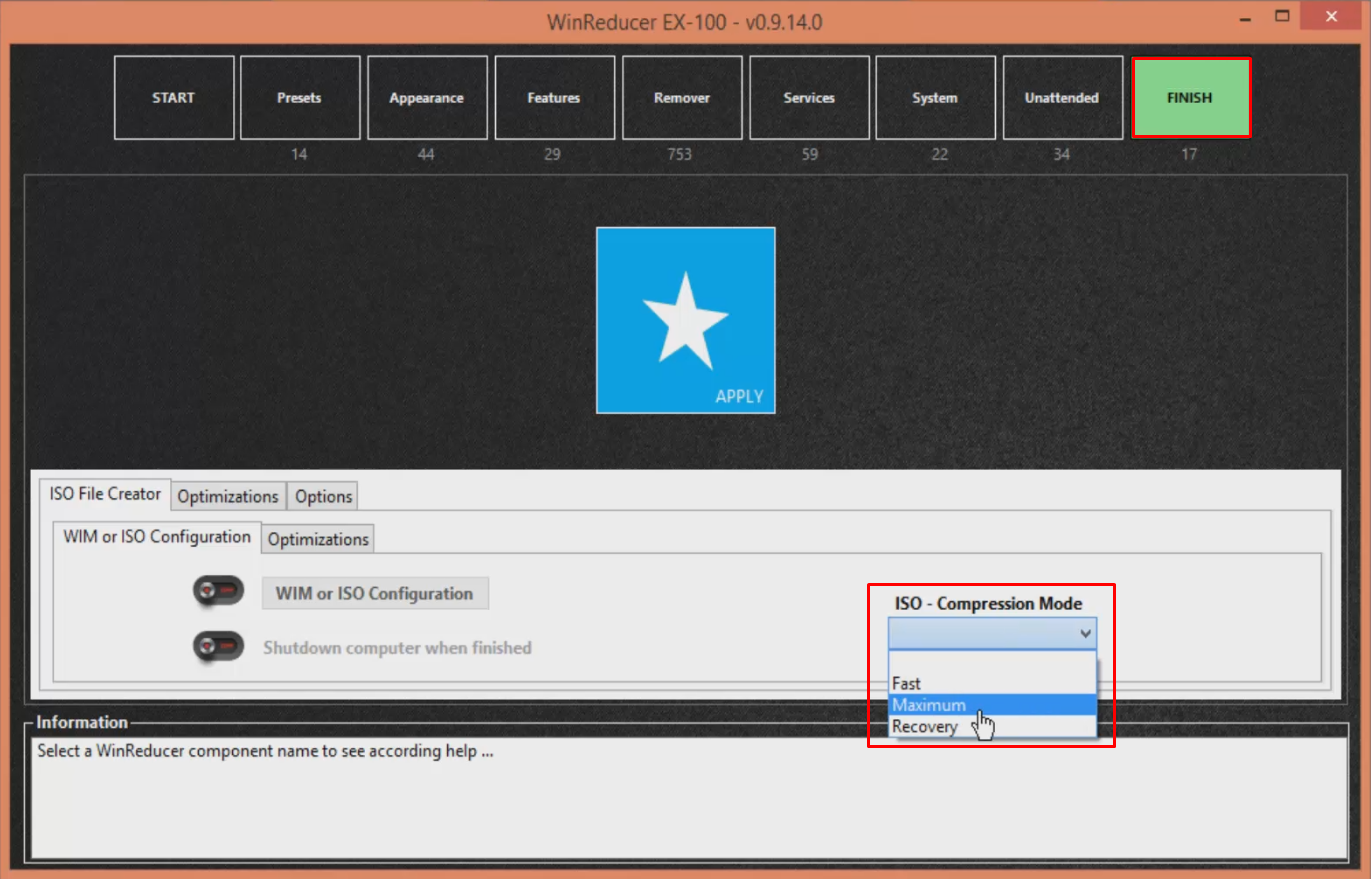Click the 17 count under FINISH
The width and height of the screenshot is (1371, 879).
[1188, 154]
